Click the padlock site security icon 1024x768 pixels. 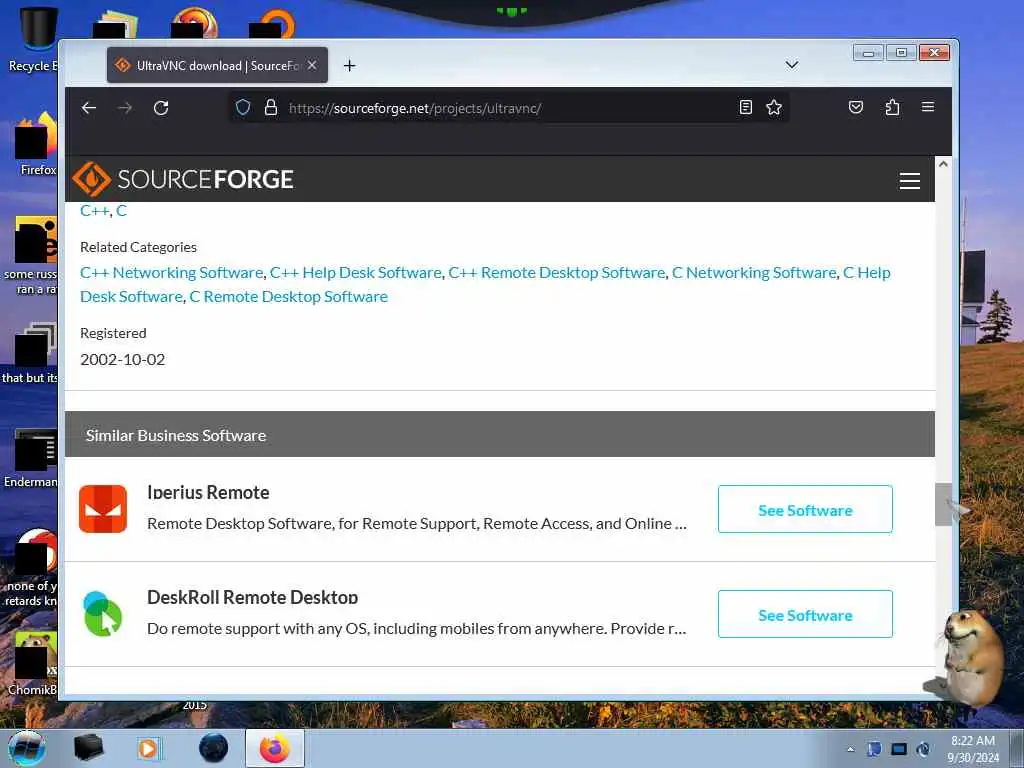click(x=270, y=107)
